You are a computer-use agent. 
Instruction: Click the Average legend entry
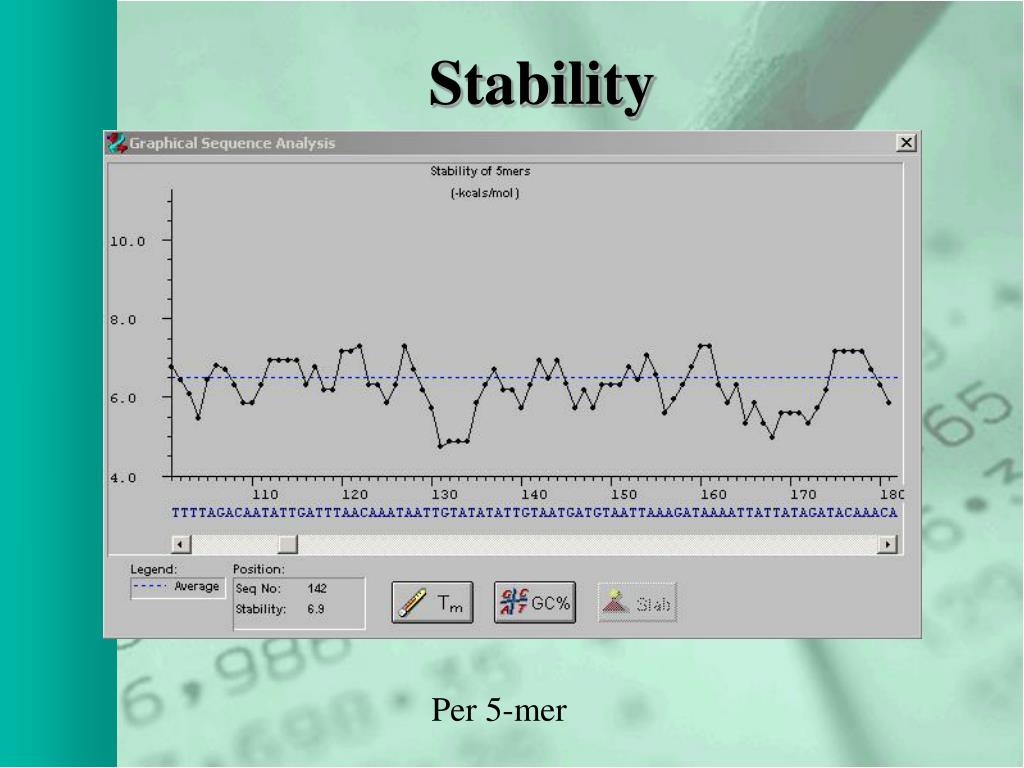pos(178,586)
